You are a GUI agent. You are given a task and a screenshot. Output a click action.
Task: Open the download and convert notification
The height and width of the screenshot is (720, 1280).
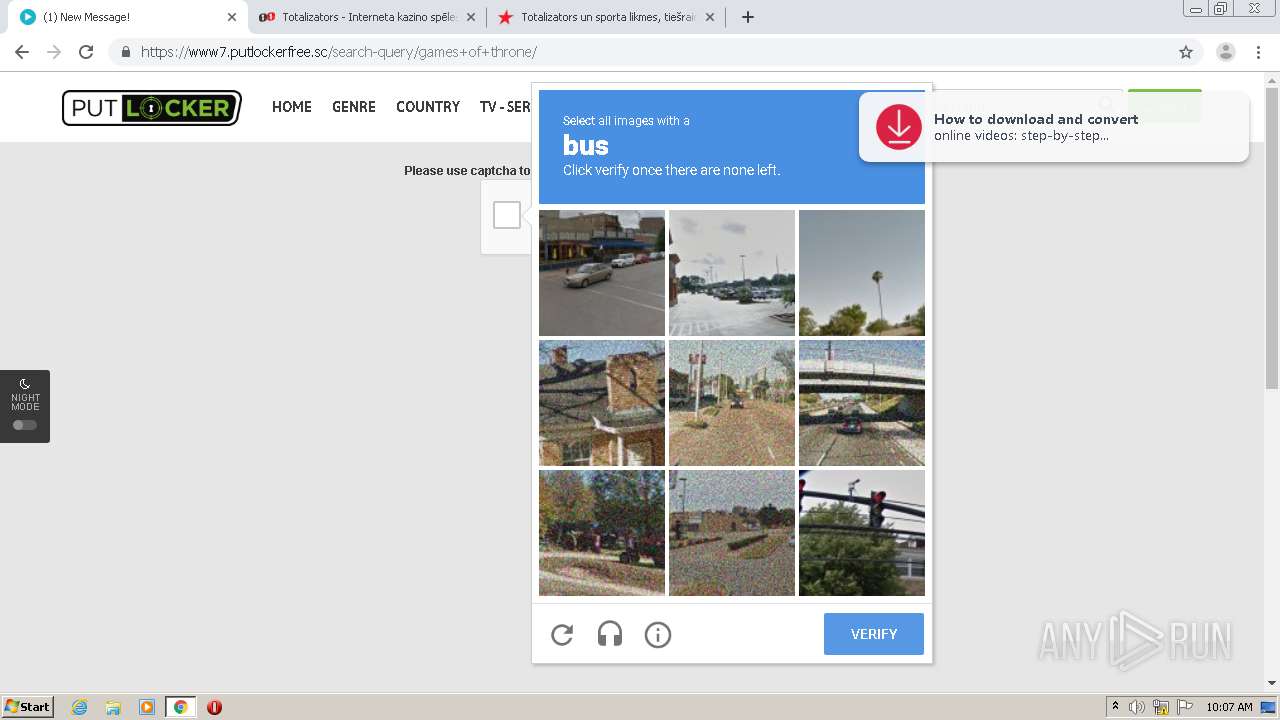[x=1054, y=127]
